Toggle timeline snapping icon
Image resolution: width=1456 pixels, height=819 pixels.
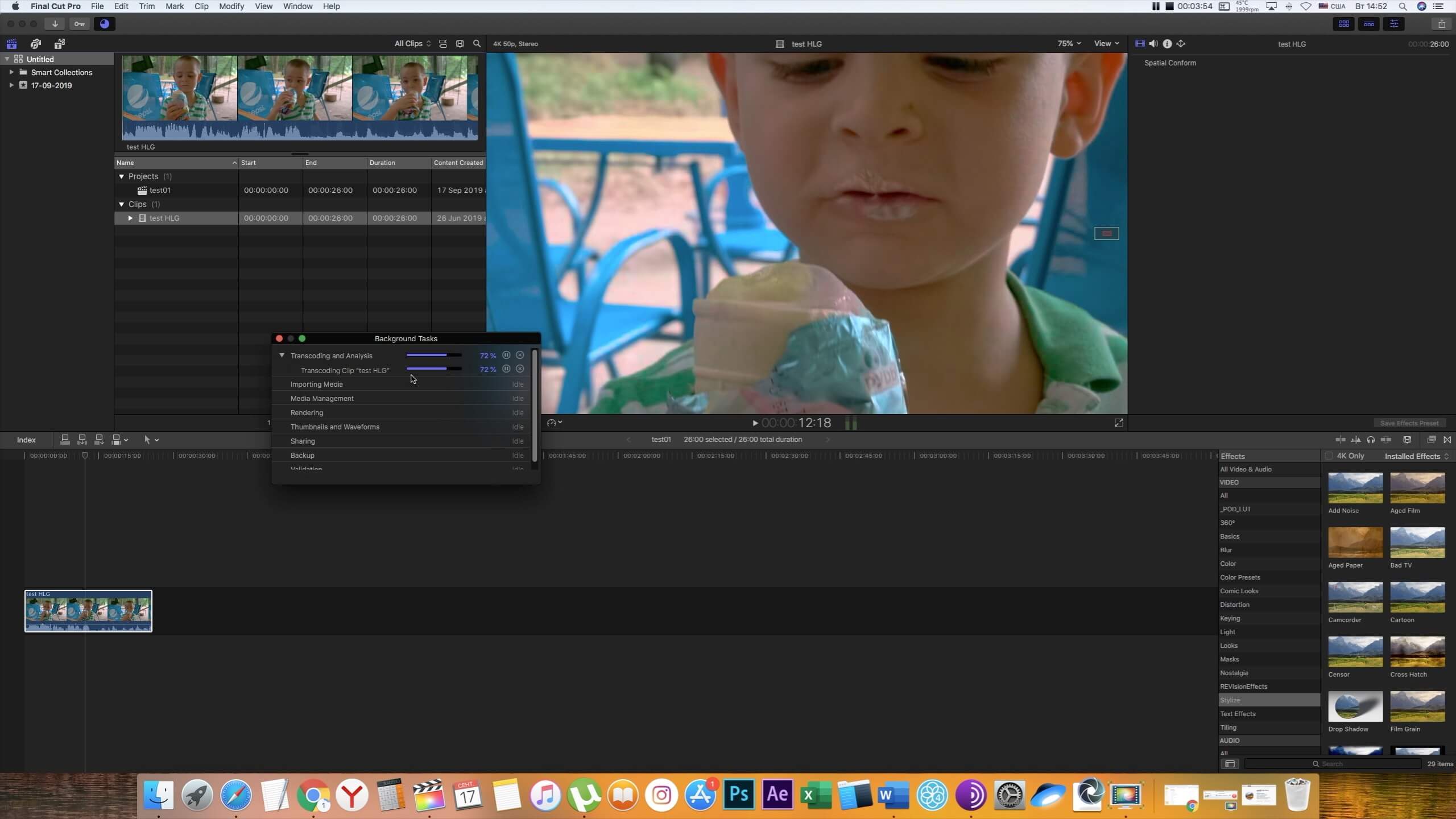1386,440
